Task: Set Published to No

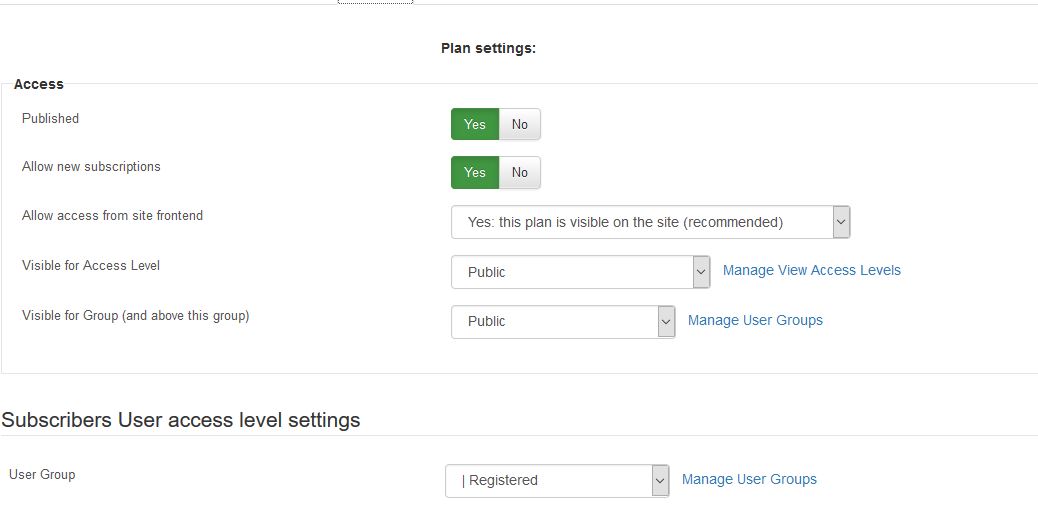Action: [x=520, y=124]
